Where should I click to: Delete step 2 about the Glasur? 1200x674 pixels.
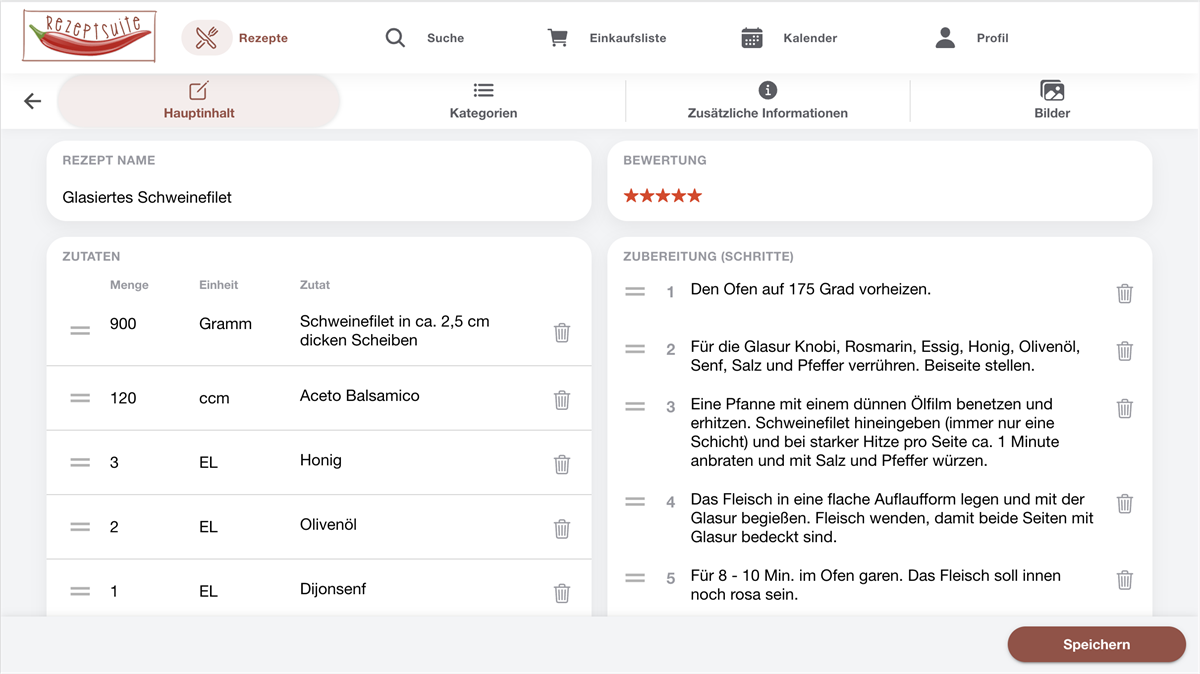coord(1125,351)
